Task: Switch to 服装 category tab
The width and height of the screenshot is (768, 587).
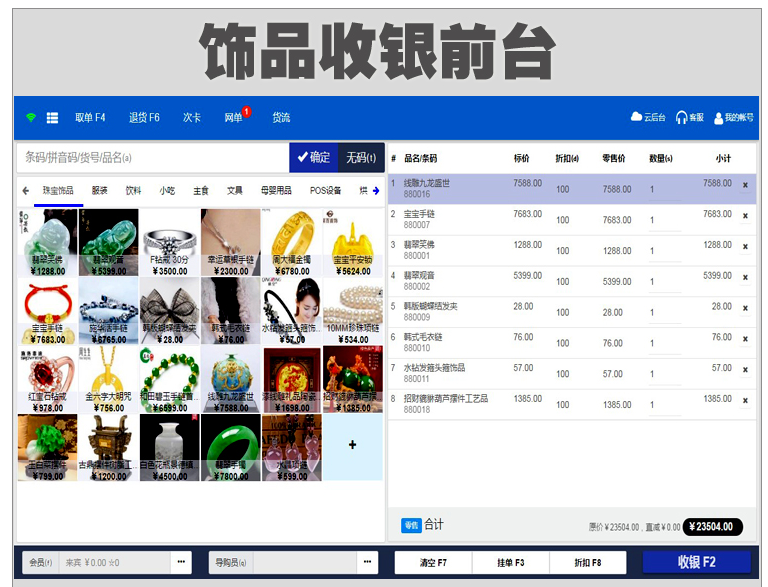Action: [x=99, y=190]
